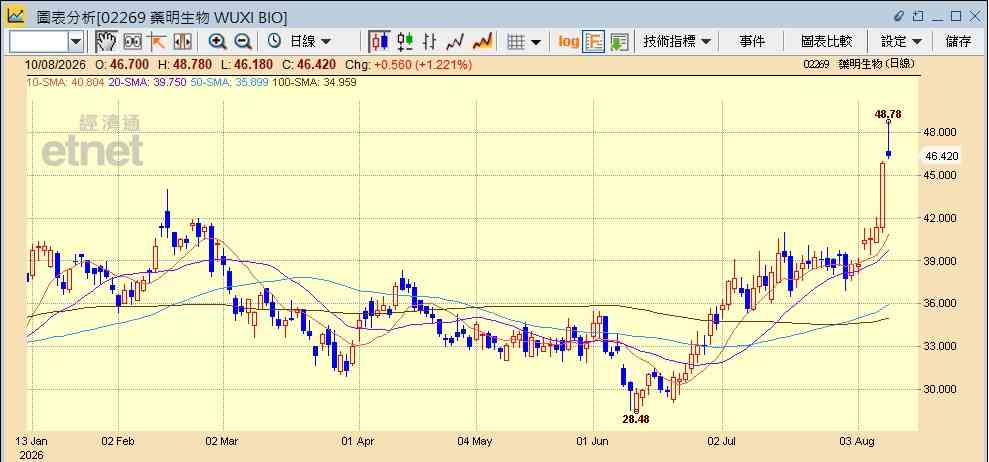Select the orange arrow pointer tool

(x=156, y=42)
